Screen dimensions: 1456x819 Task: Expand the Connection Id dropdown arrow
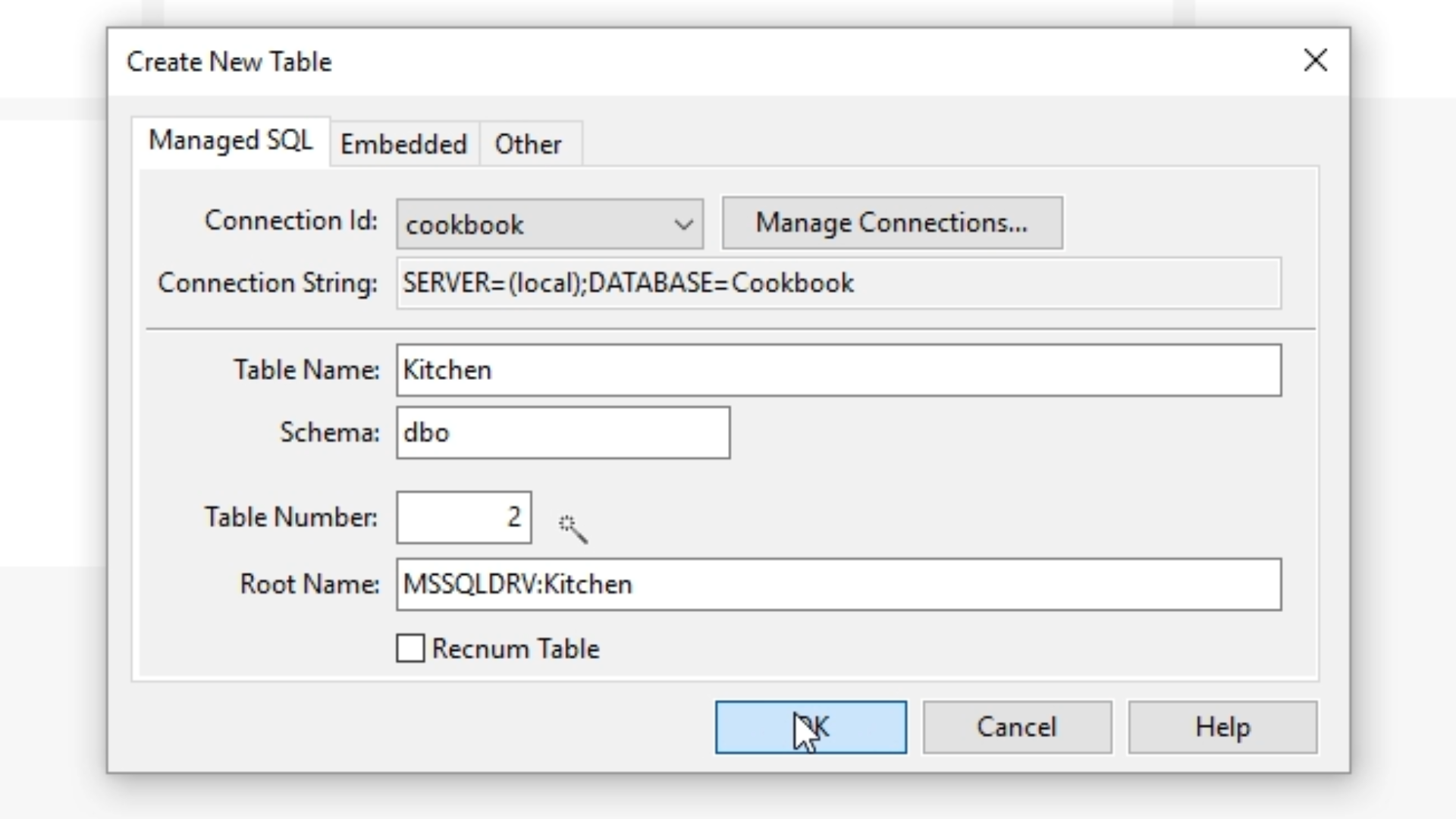683,224
